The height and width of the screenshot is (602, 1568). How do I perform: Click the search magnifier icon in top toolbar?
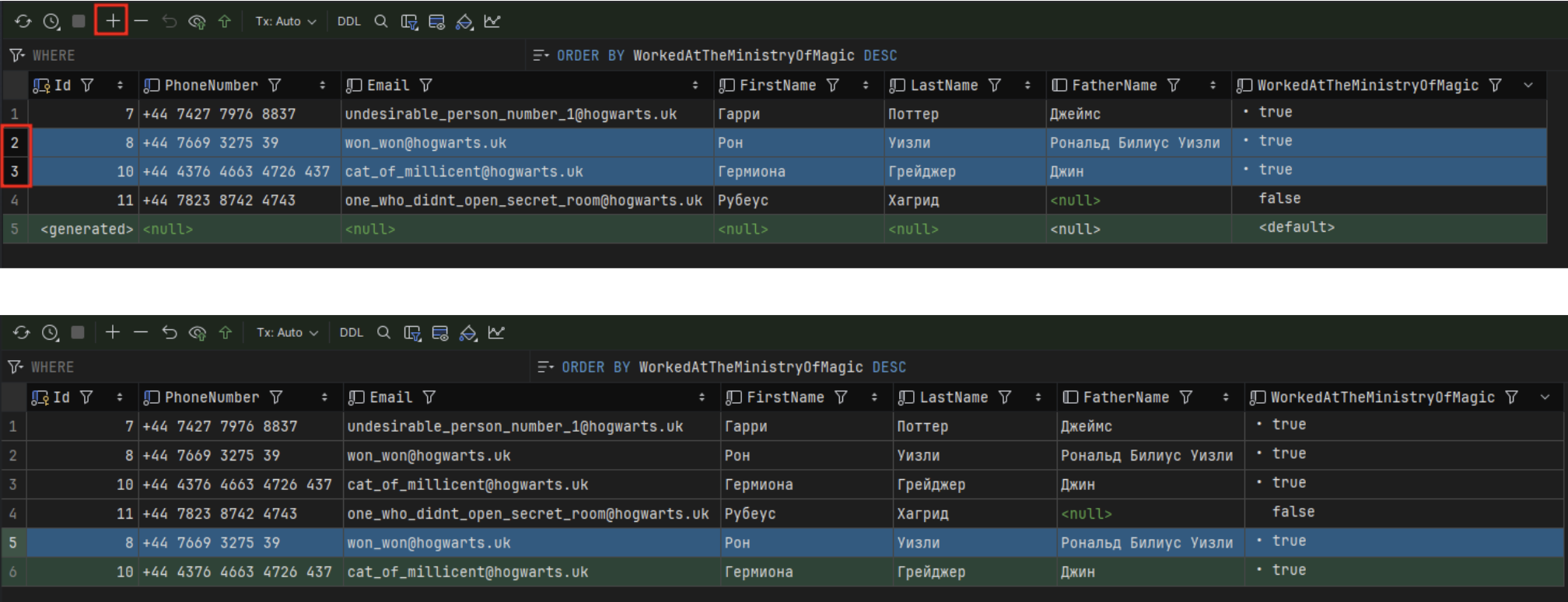(x=381, y=22)
